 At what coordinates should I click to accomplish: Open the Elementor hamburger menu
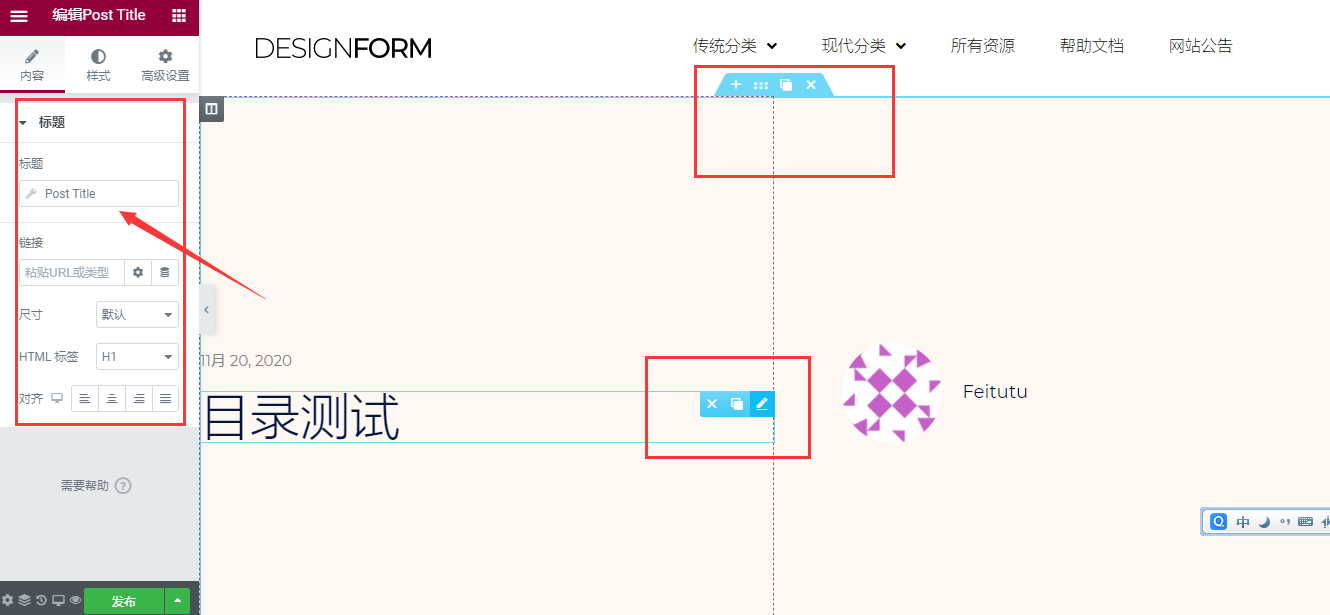[x=19, y=16]
